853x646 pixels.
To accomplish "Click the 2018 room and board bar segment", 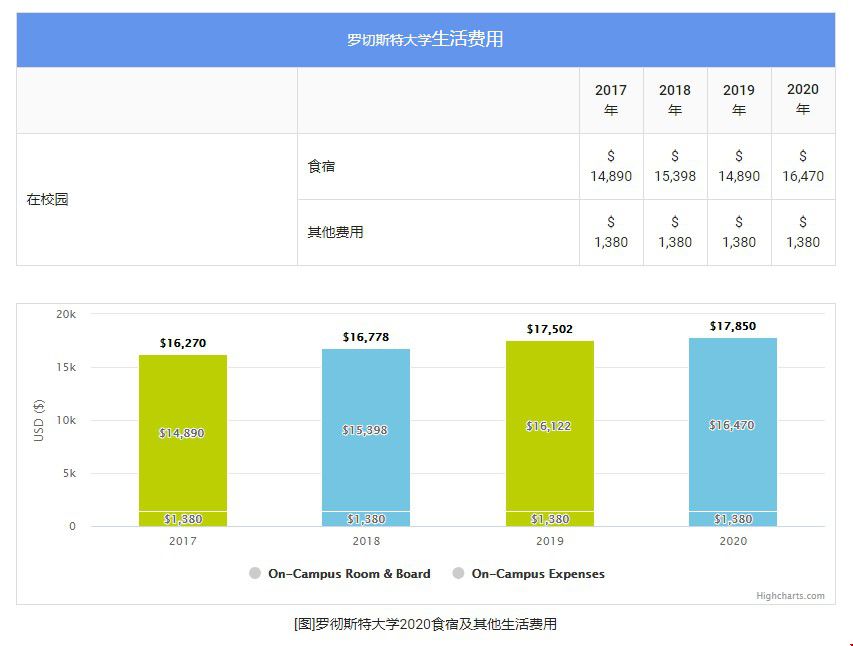I will [366, 430].
